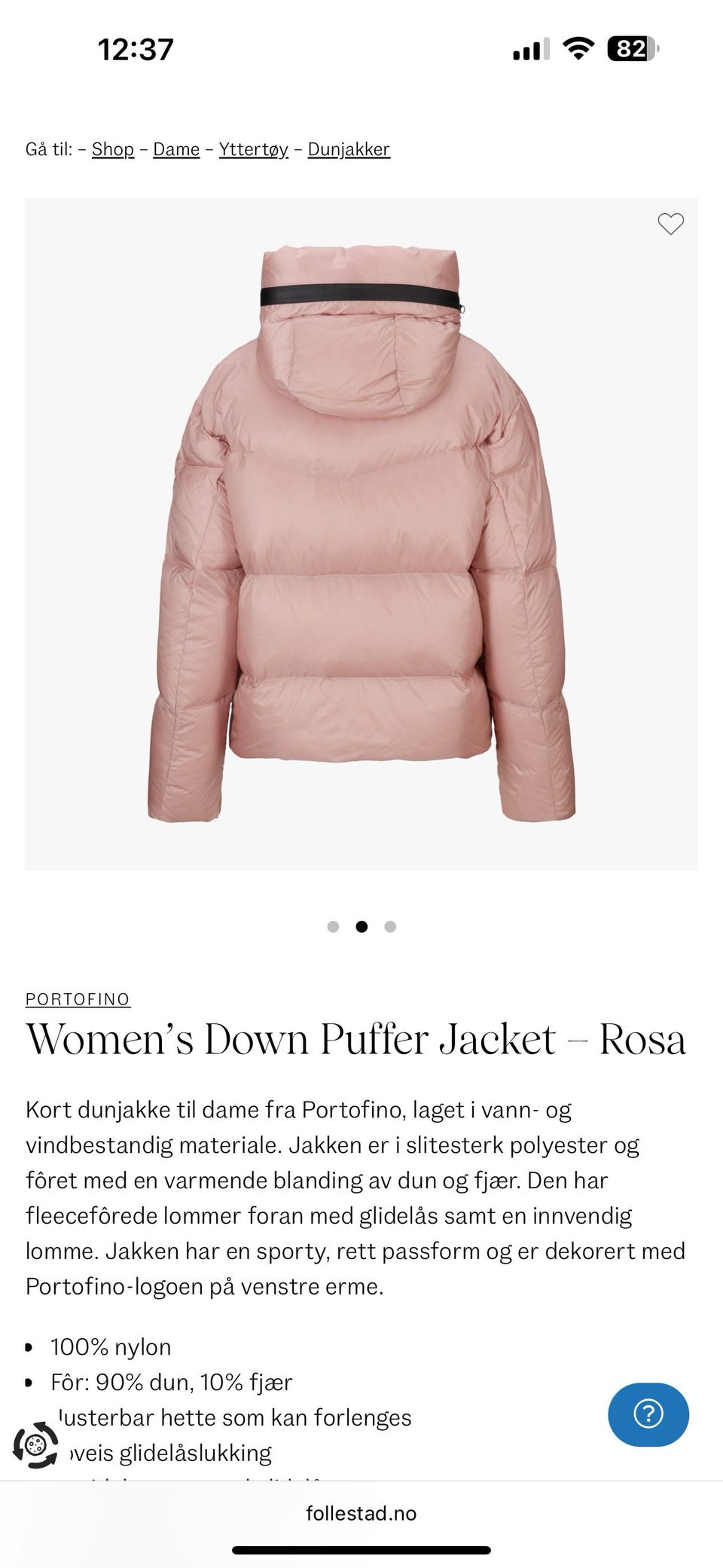
Task: Select the second image carousel dot
Action: pos(361,927)
